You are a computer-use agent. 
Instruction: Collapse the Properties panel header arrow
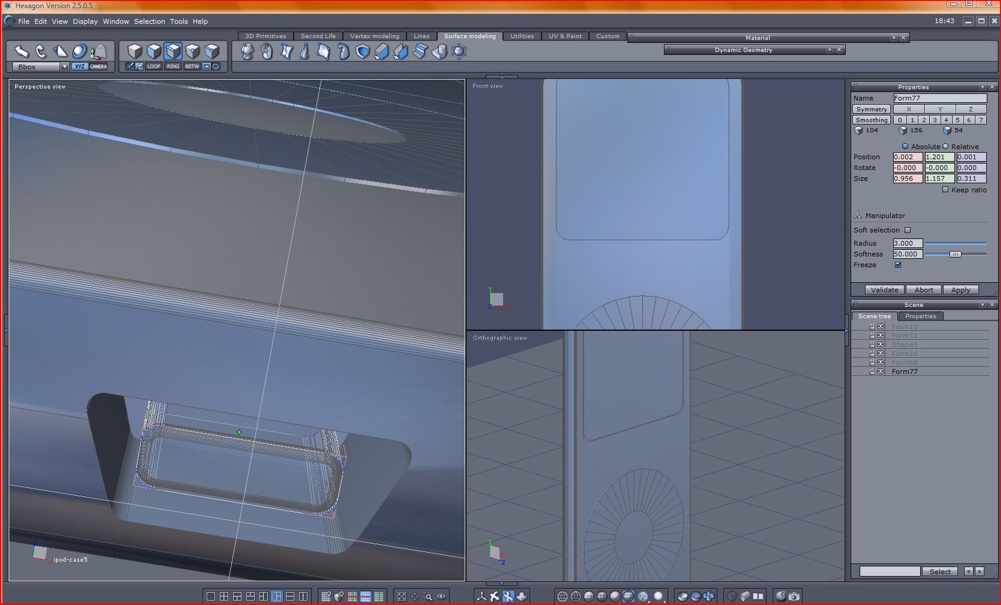[x=983, y=87]
